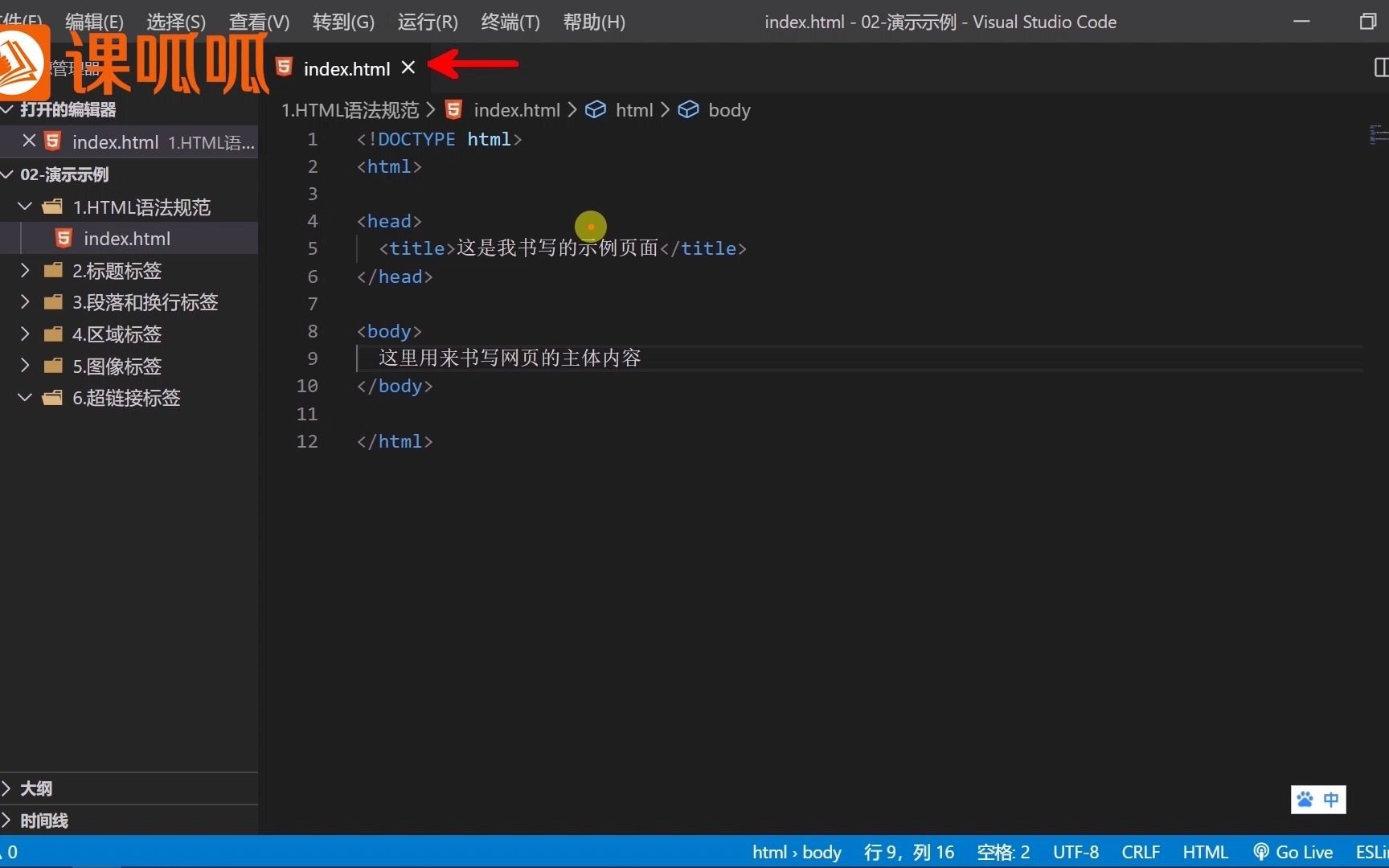Click the Go Live broadcast icon
This screenshot has height=868, width=1389.
pos(1261,852)
